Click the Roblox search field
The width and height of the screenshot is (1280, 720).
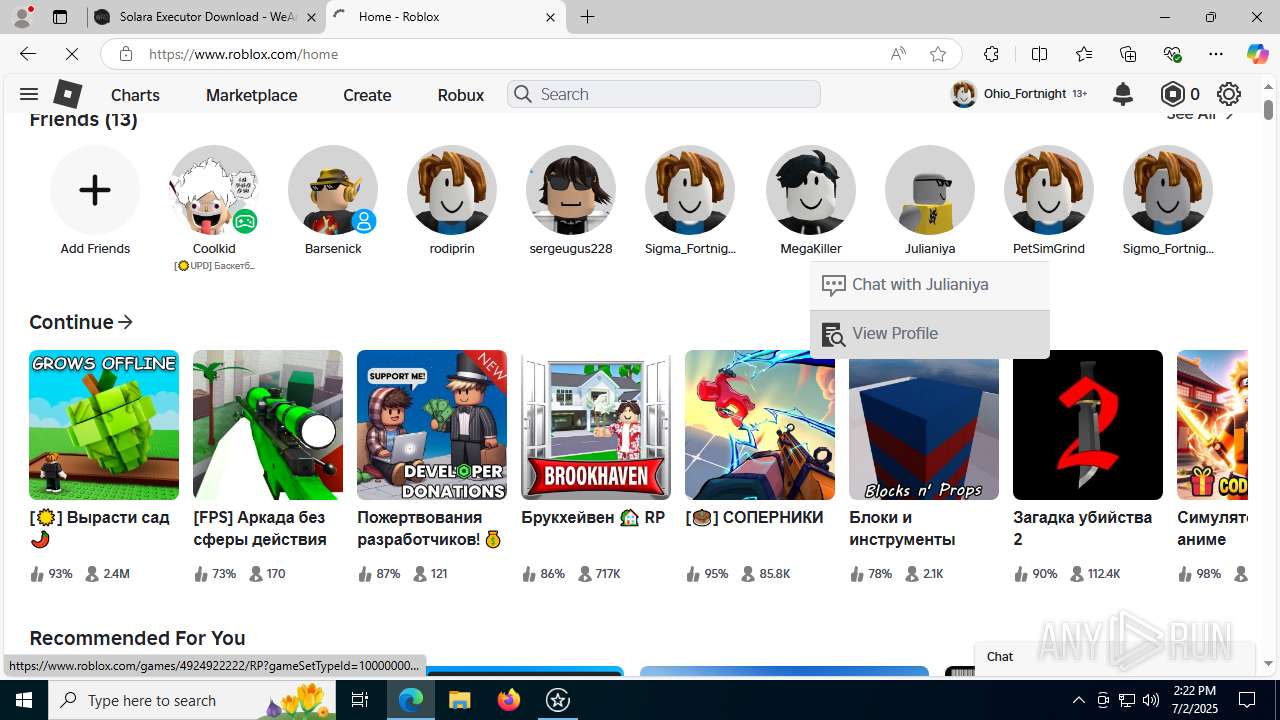[x=664, y=94]
